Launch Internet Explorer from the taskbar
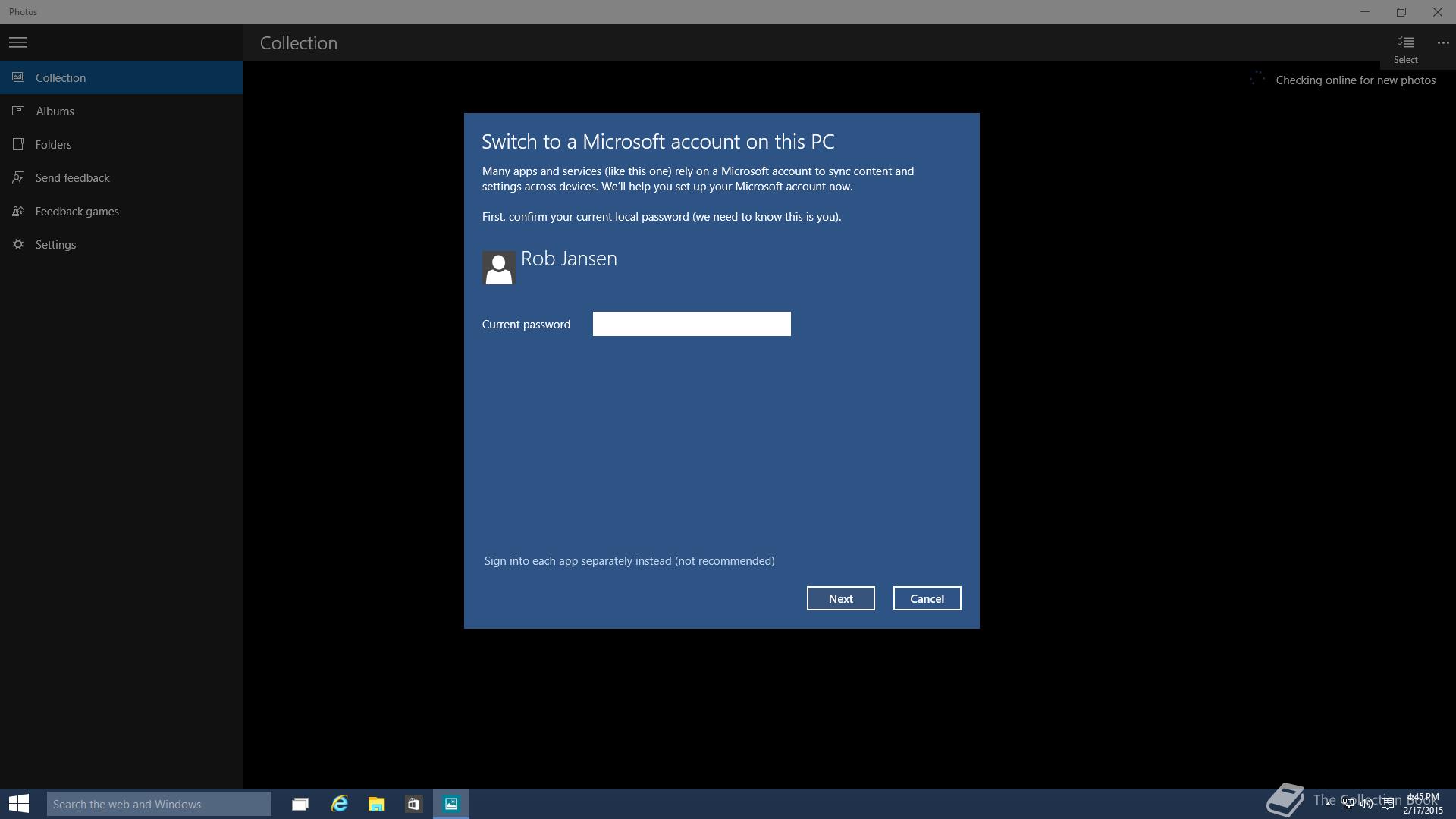 (339, 804)
